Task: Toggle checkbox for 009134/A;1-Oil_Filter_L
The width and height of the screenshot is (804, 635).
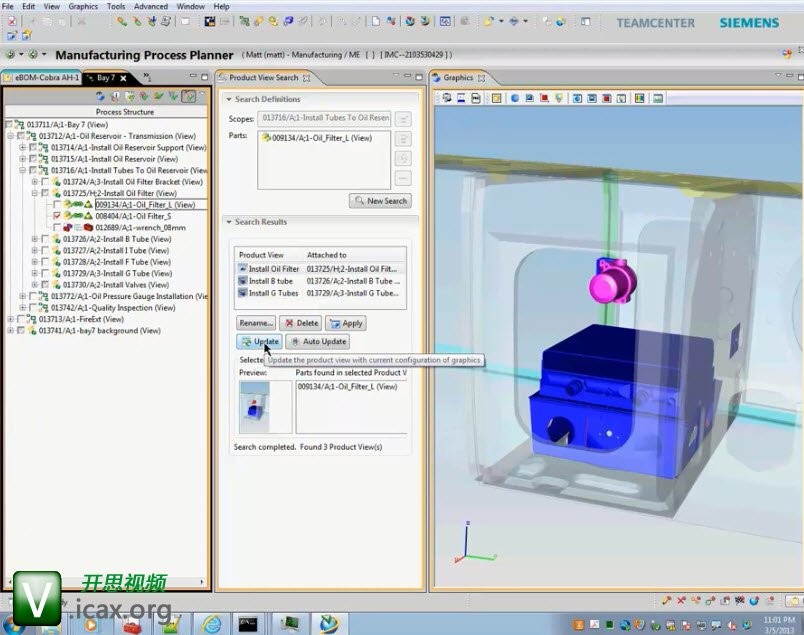Action: [57, 205]
